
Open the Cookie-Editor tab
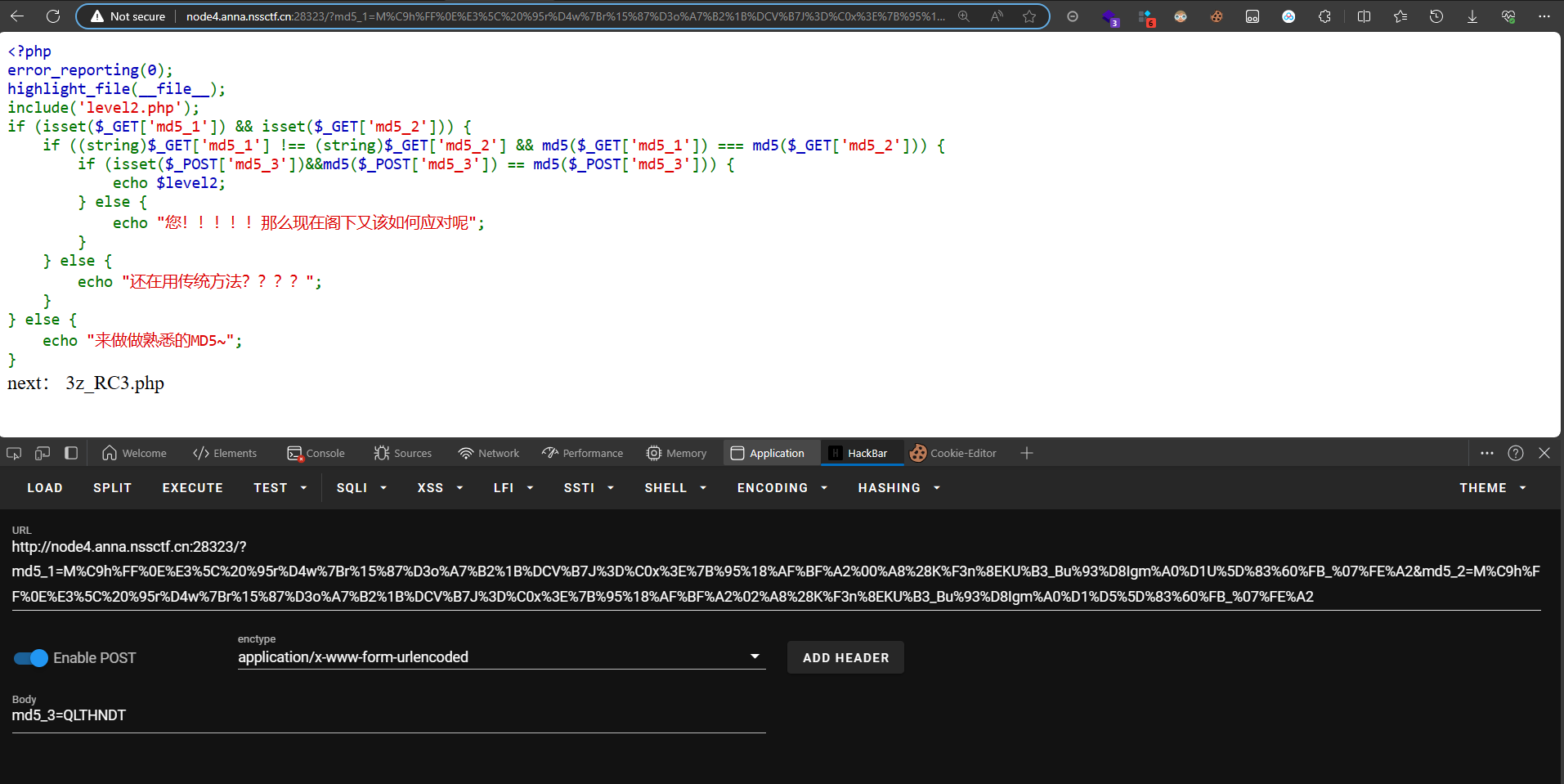pyautogui.click(x=953, y=453)
